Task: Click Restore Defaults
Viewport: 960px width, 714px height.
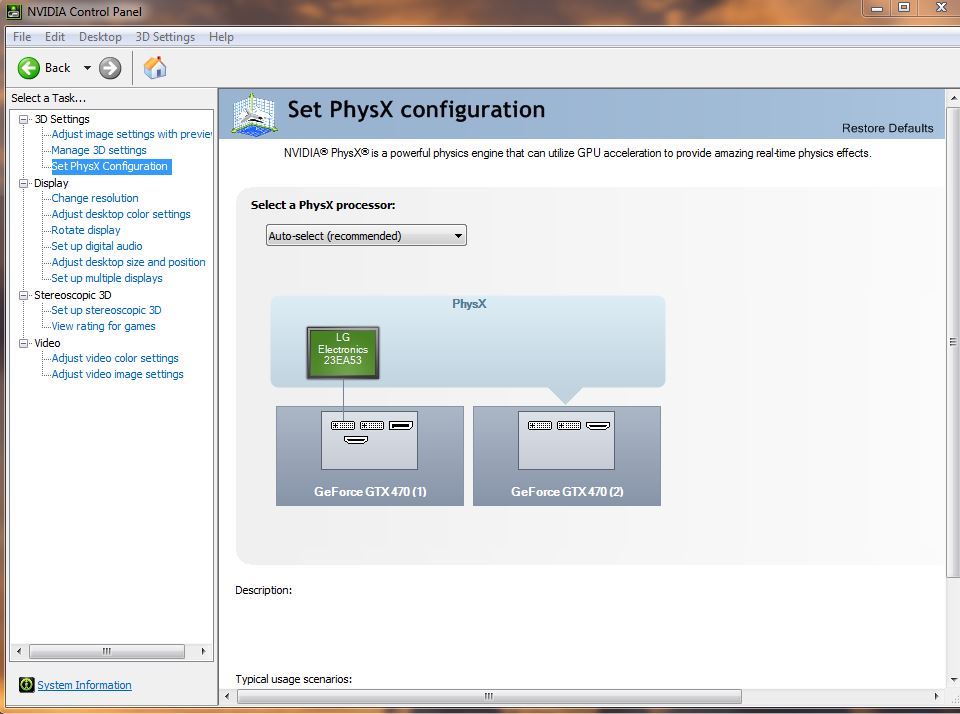Action: click(x=887, y=128)
